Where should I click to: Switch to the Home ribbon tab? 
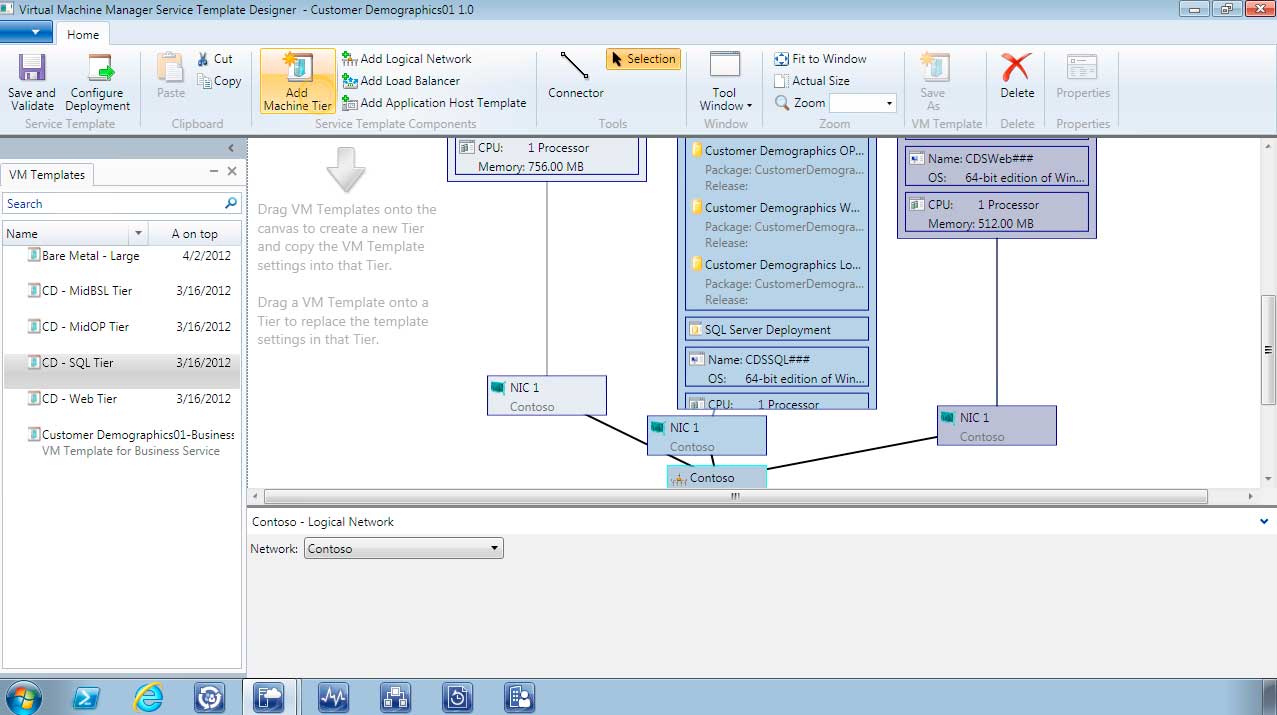click(83, 34)
